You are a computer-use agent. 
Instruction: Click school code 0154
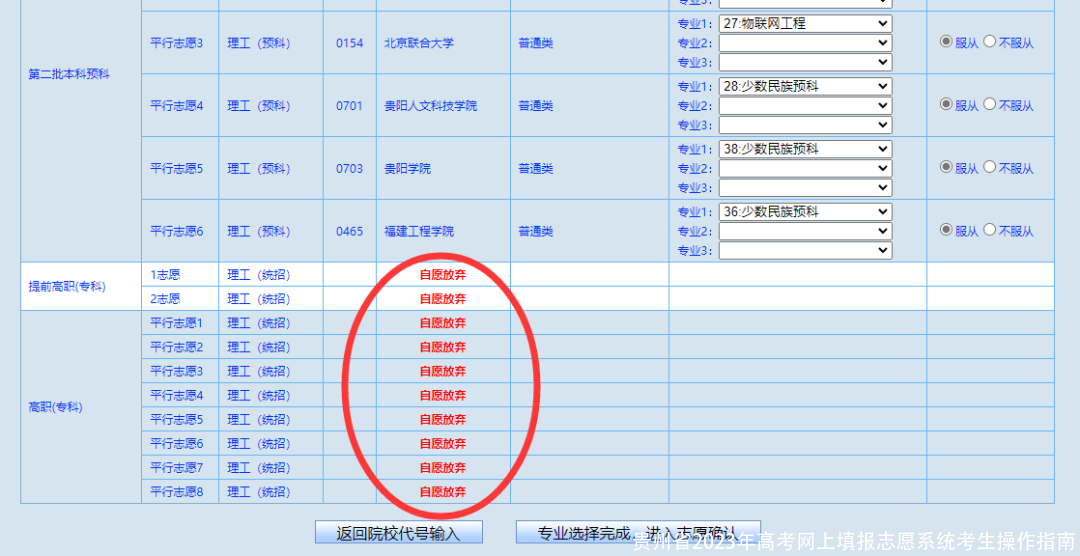pyautogui.click(x=350, y=43)
